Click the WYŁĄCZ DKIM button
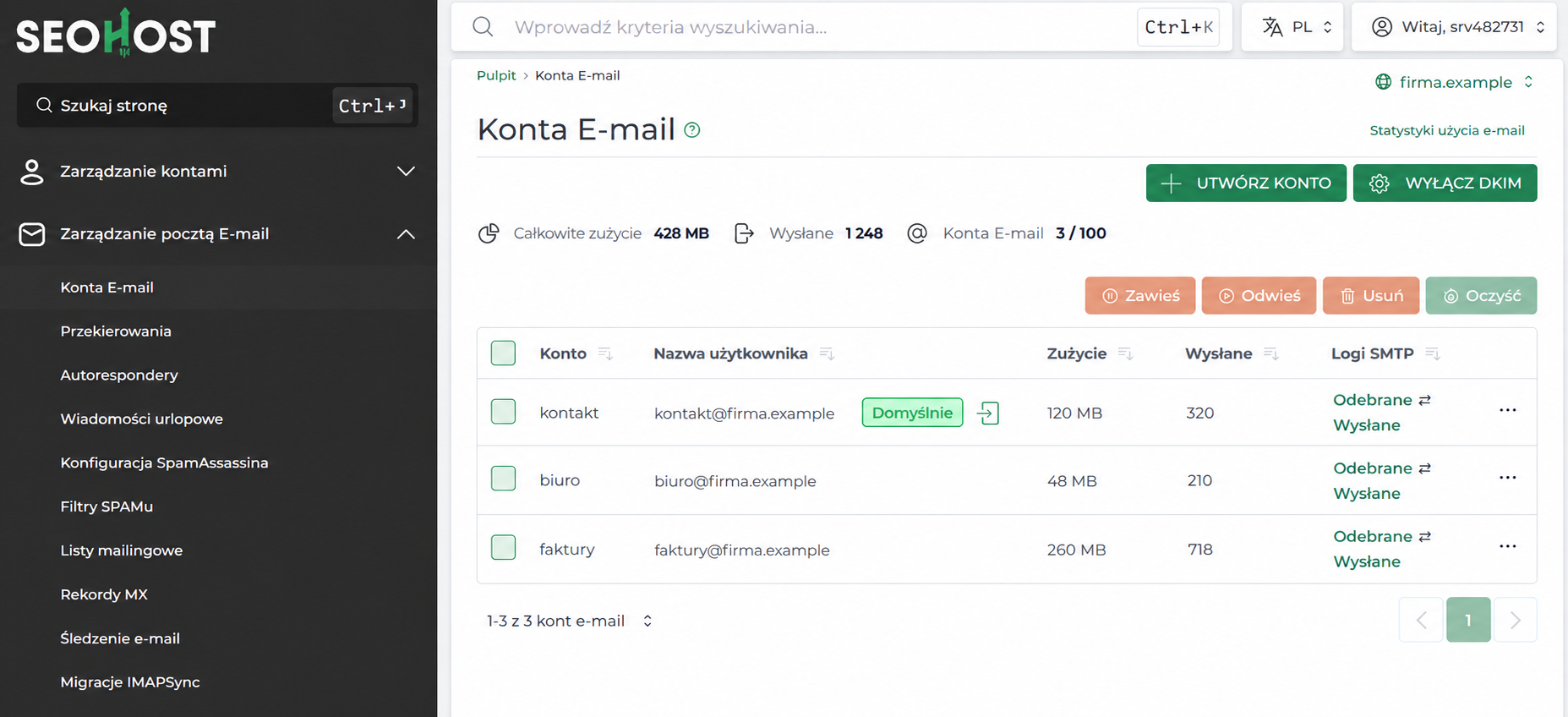This screenshot has height=717, width=1568. click(x=1445, y=183)
